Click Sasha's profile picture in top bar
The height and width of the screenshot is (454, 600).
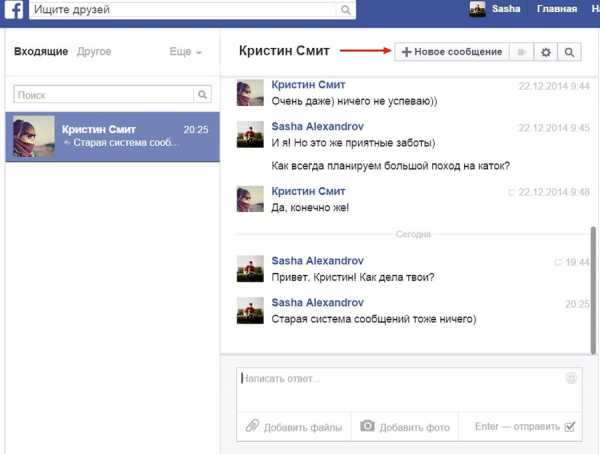pos(477,9)
